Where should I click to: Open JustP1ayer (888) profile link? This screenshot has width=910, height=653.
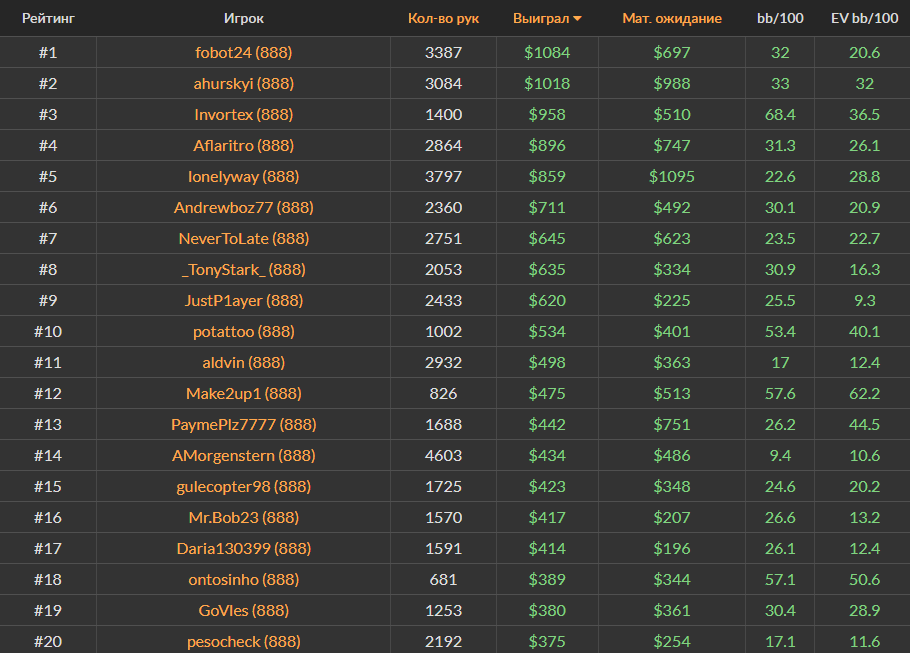point(243,300)
